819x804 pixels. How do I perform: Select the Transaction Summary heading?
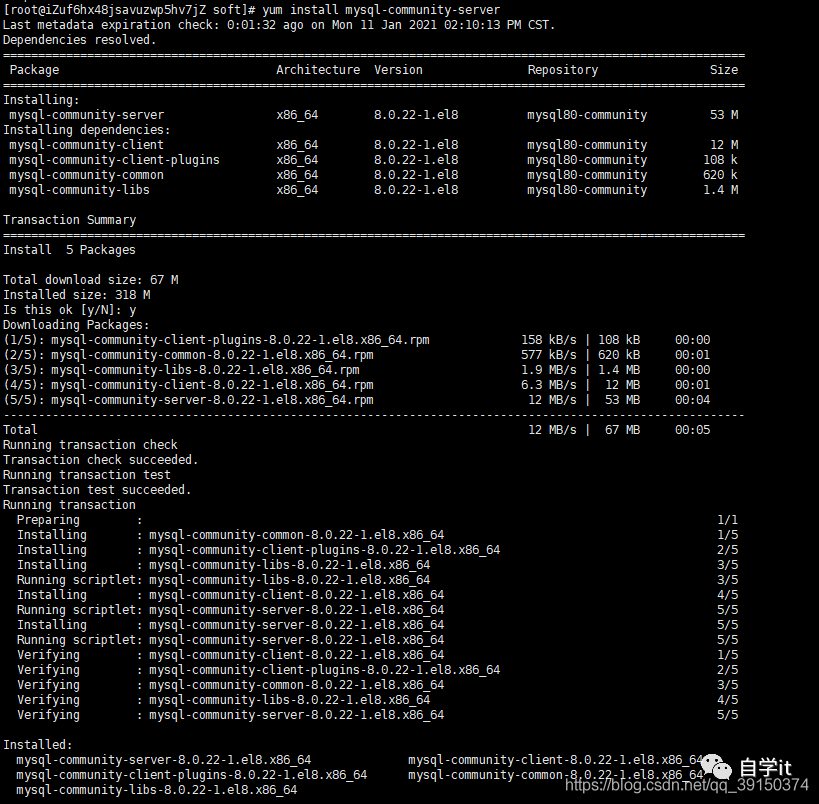pyautogui.click(x=69, y=220)
